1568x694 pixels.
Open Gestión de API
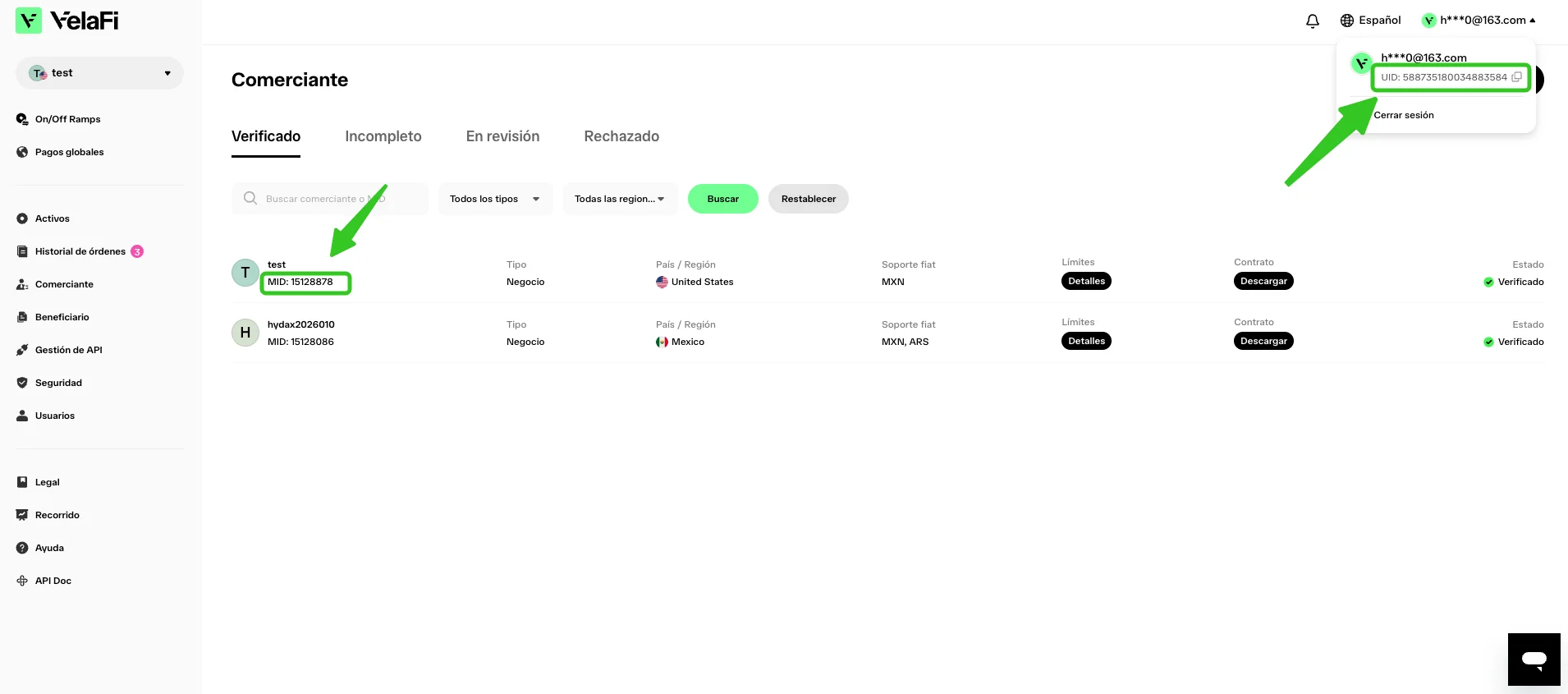[68, 350]
